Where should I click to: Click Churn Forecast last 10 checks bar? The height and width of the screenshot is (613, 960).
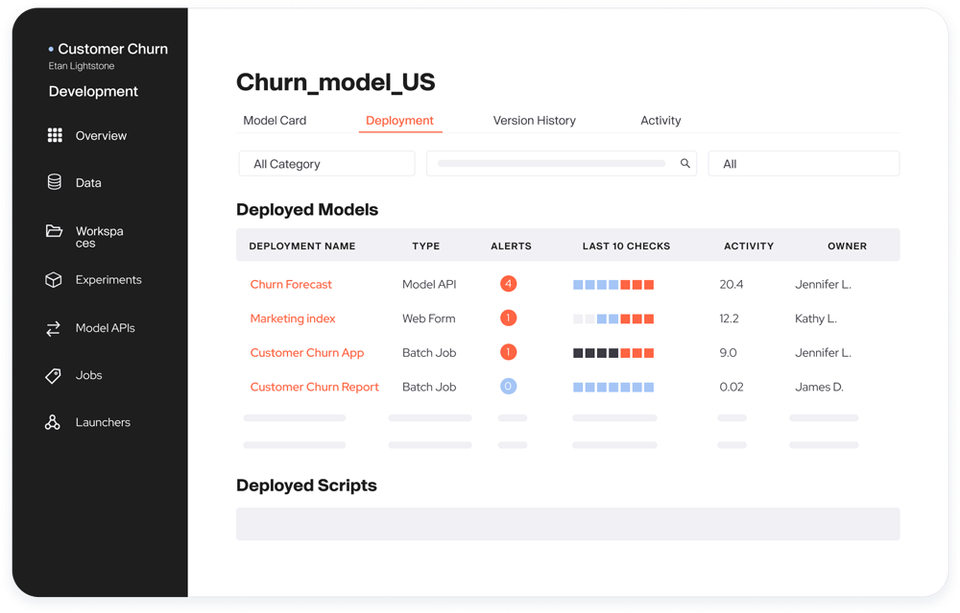click(613, 285)
